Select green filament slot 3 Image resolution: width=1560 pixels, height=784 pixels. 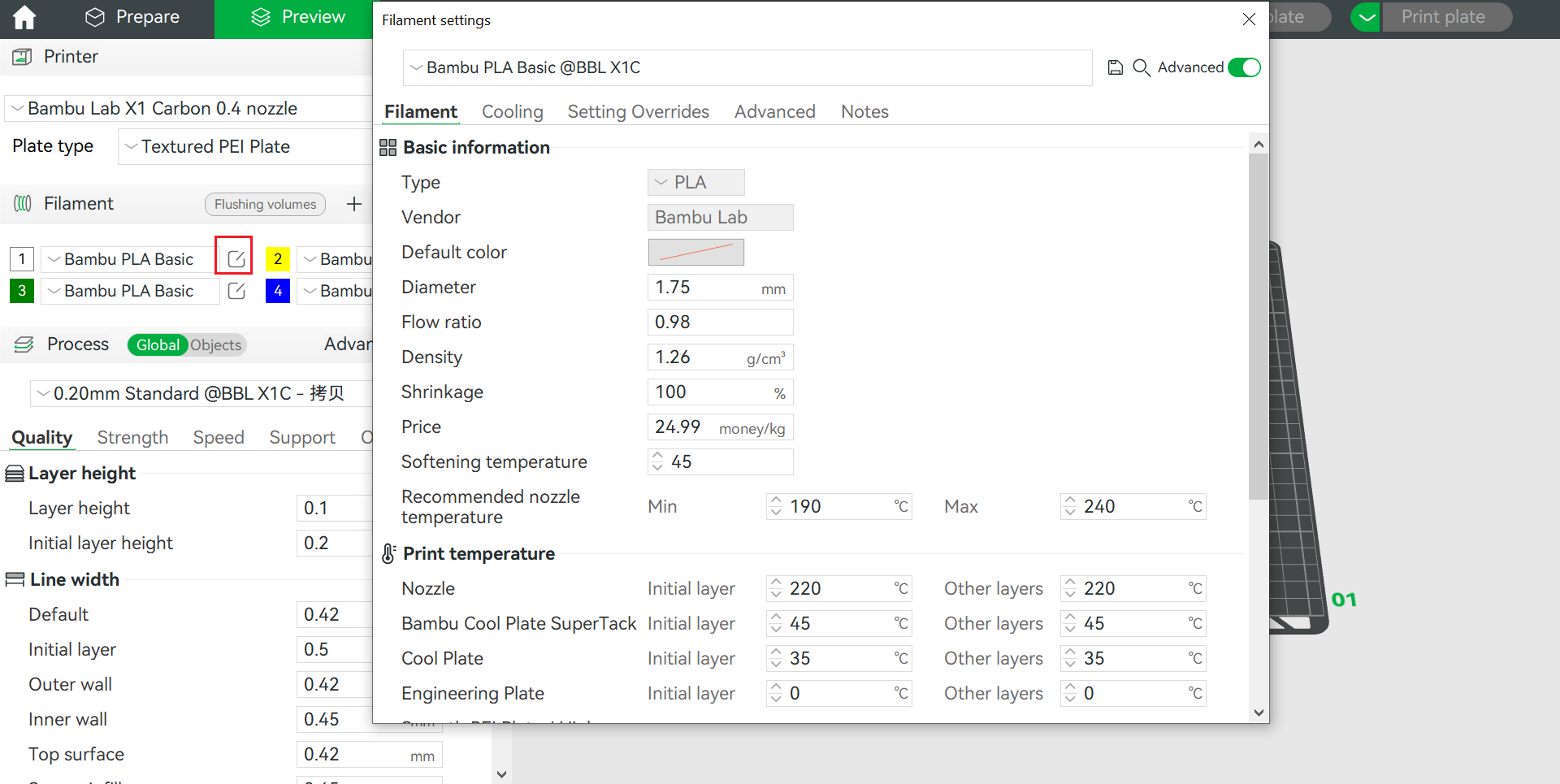[x=22, y=291]
